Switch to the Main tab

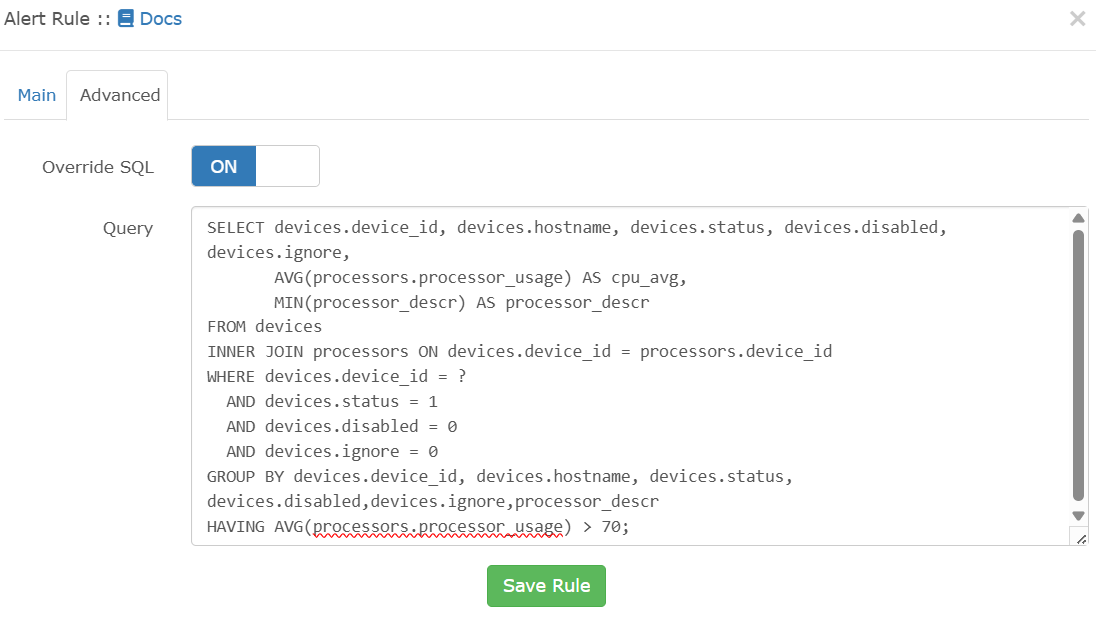[x=37, y=95]
